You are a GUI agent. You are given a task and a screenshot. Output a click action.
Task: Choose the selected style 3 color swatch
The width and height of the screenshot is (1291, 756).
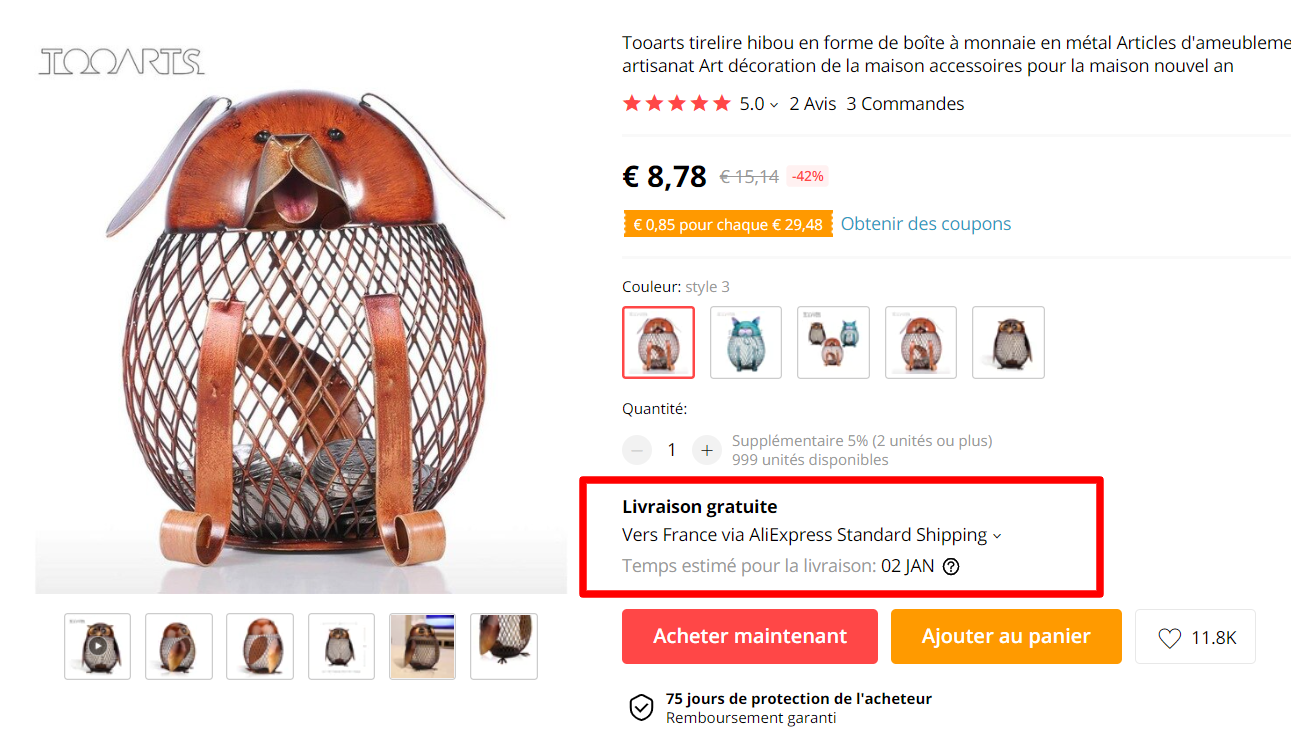[x=658, y=342]
